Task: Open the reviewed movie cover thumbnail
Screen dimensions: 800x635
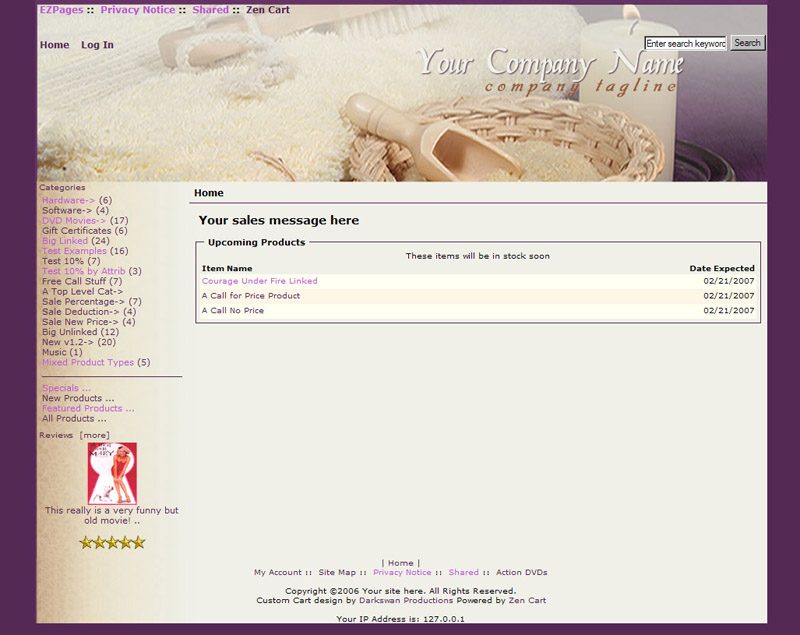Action: coord(112,473)
